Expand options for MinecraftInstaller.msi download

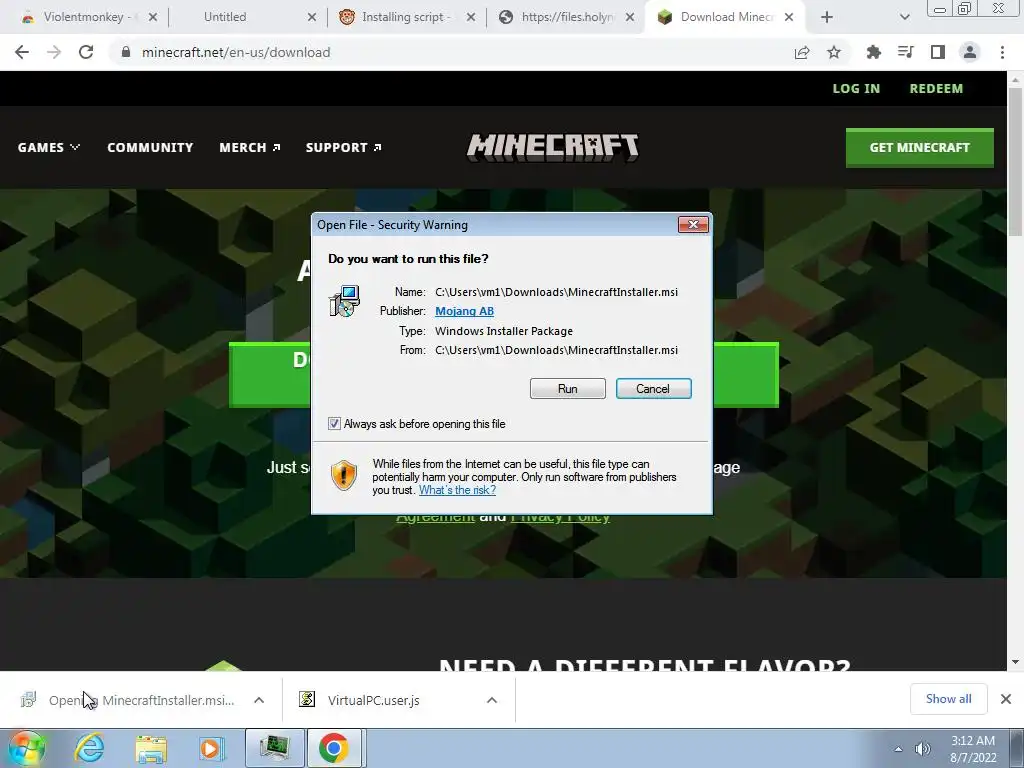point(259,700)
